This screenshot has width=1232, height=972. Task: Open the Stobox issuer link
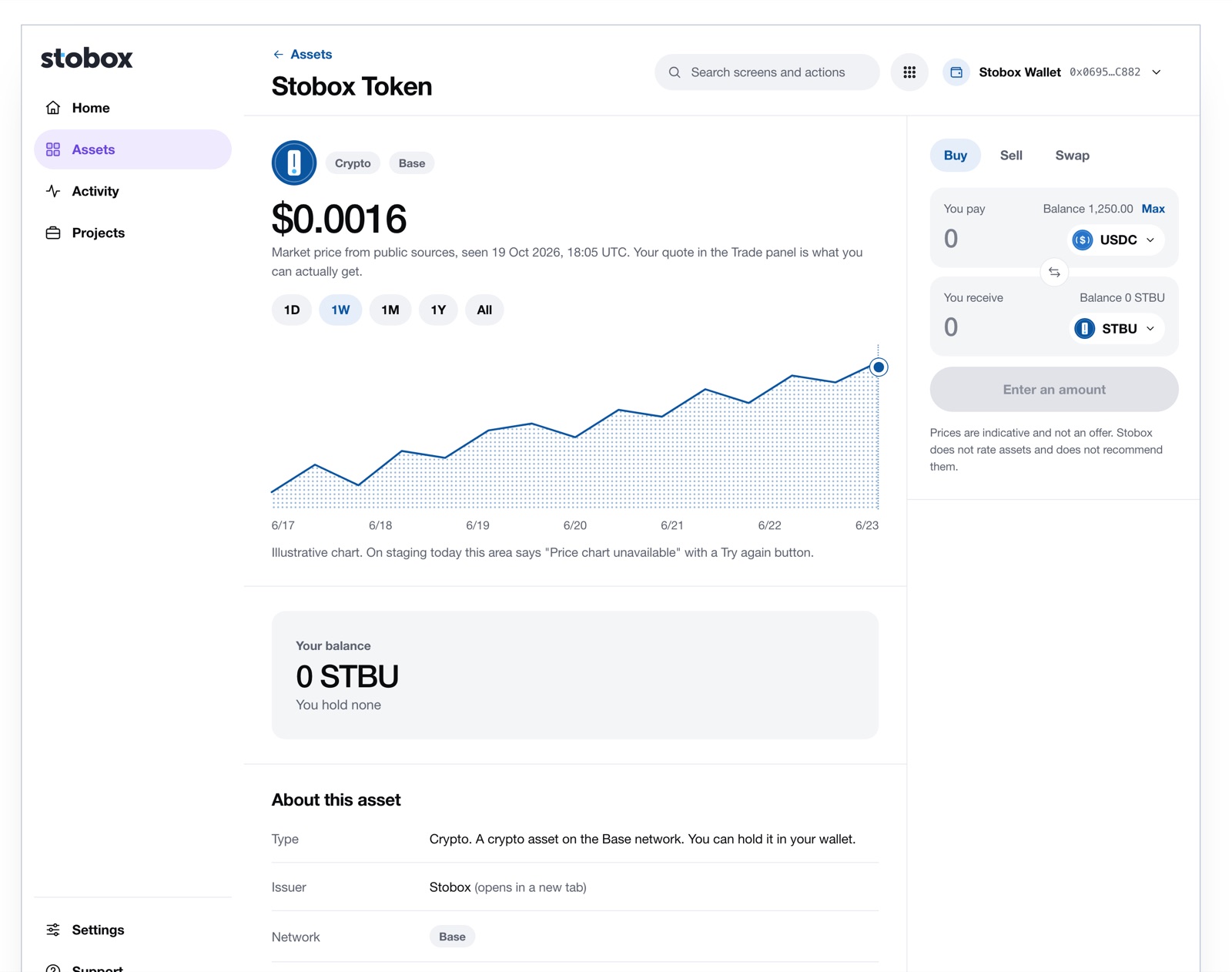click(450, 887)
